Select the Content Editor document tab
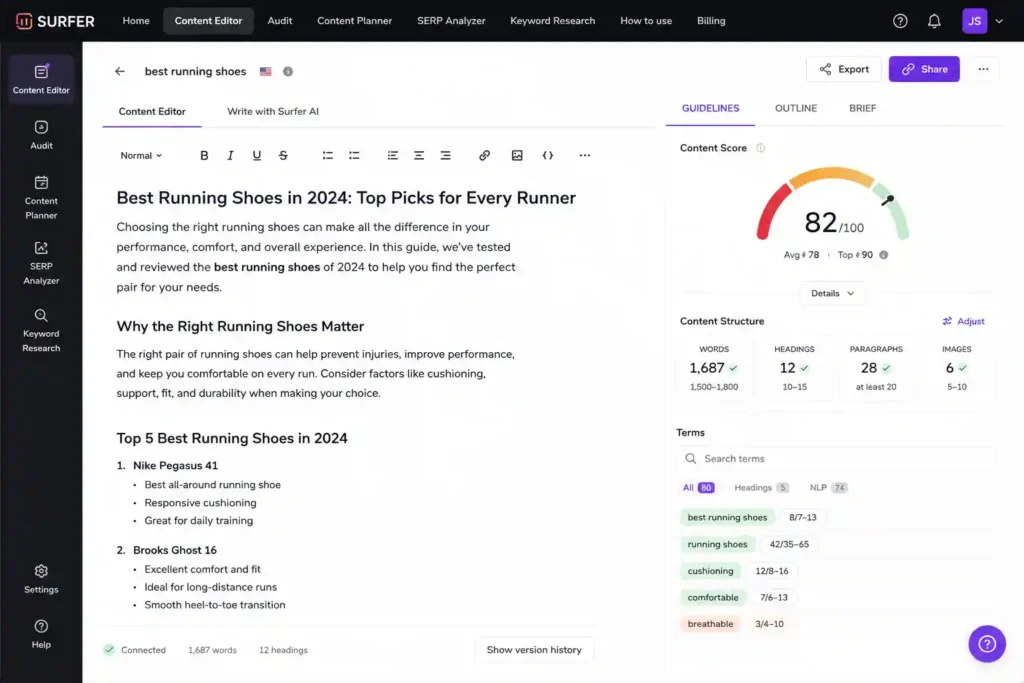Image resolution: width=1024 pixels, height=683 pixels. [x=152, y=112]
